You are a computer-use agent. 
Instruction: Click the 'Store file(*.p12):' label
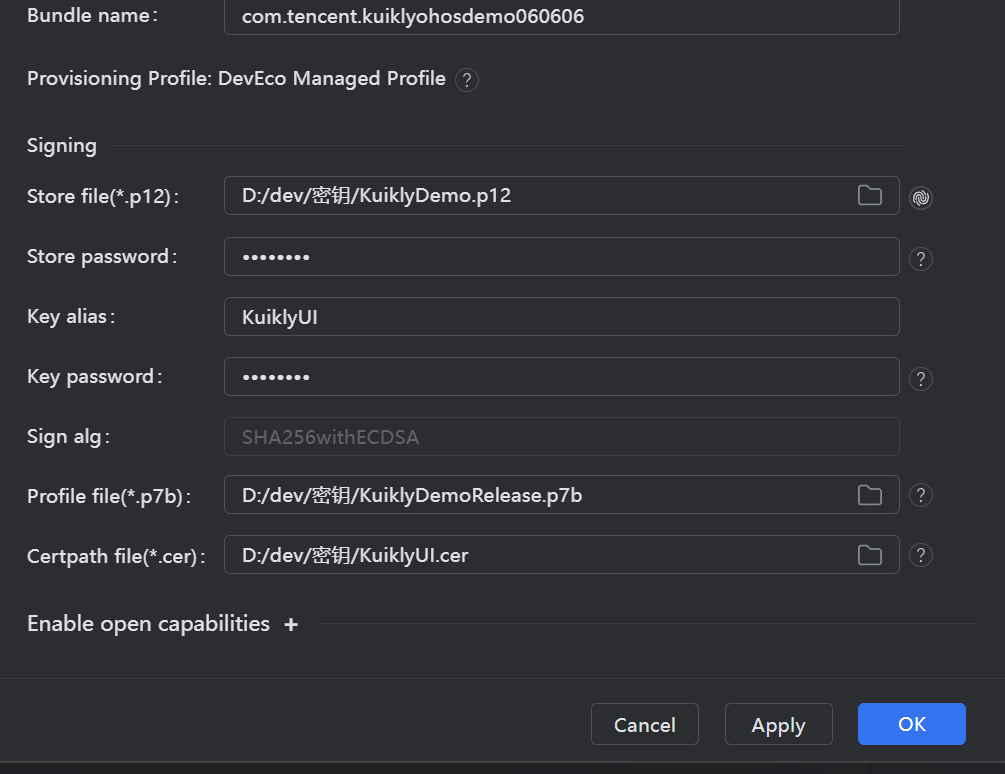pyautogui.click(x=103, y=196)
